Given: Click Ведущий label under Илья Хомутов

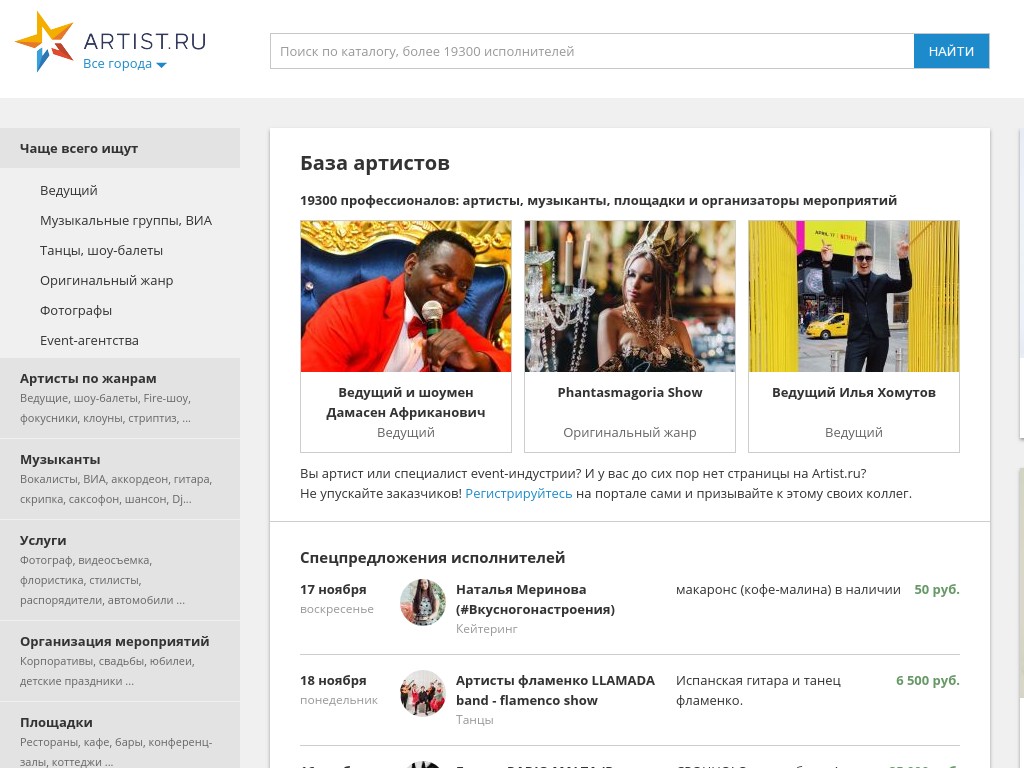Looking at the screenshot, I should tap(854, 432).
